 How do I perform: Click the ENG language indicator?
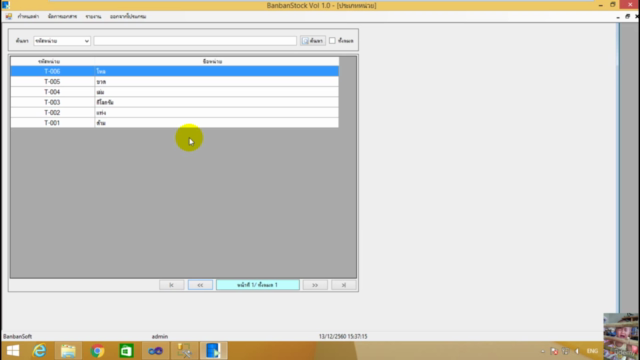point(592,351)
